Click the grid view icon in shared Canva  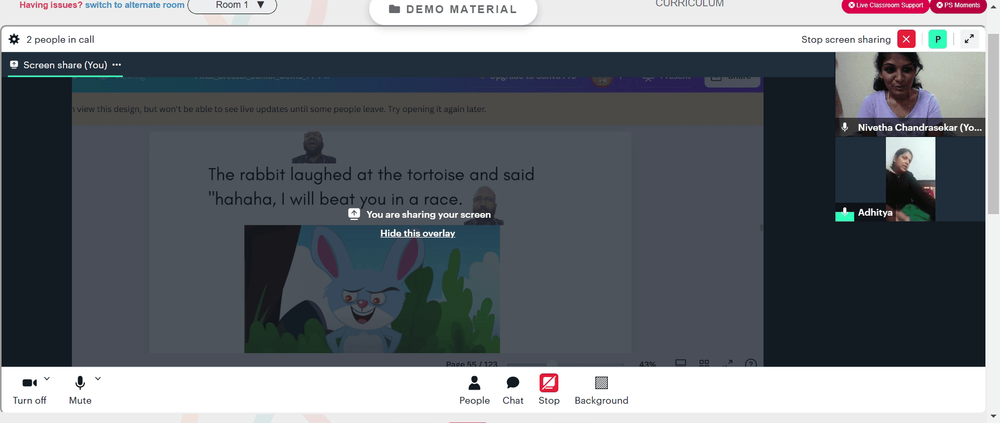(704, 364)
